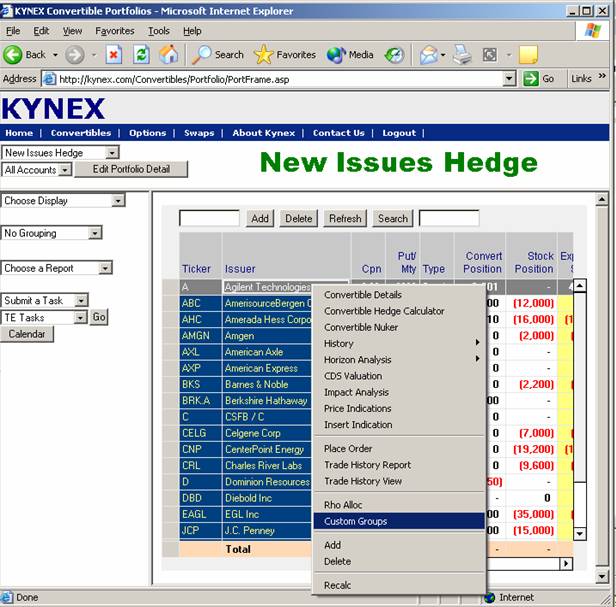Image resolution: width=616 pixels, height=607 pixels.
Task: Click the Search magnifier toolbar icon
Action: (x=201, y=55)
